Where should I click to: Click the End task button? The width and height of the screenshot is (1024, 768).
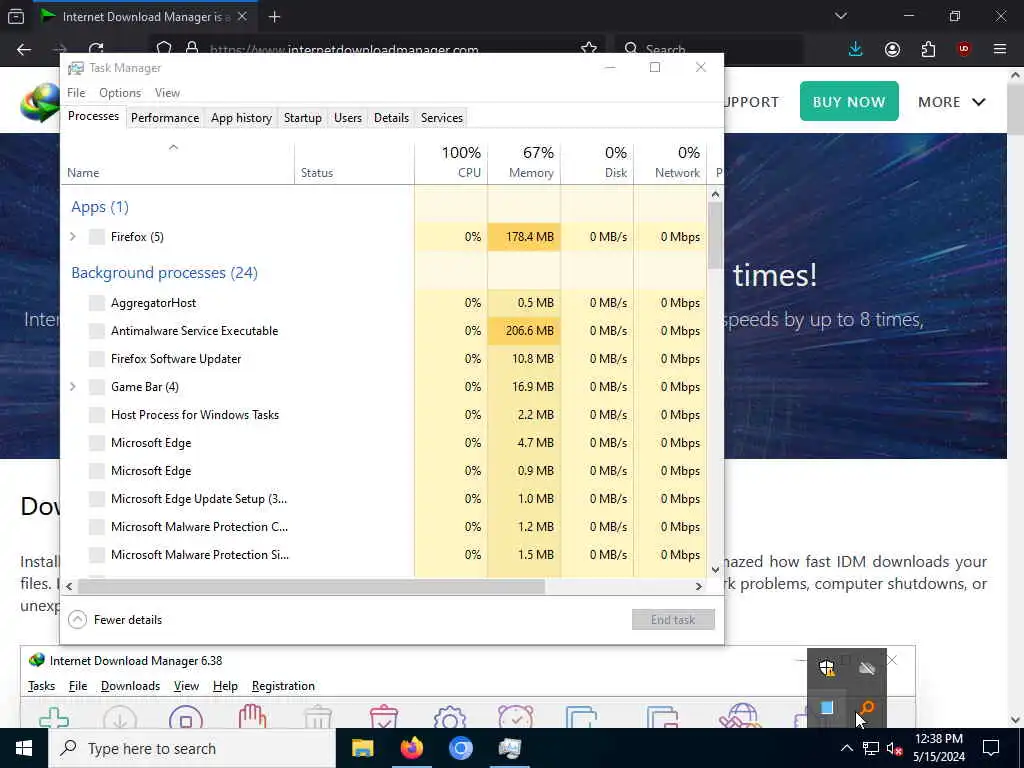coord(673,620)
